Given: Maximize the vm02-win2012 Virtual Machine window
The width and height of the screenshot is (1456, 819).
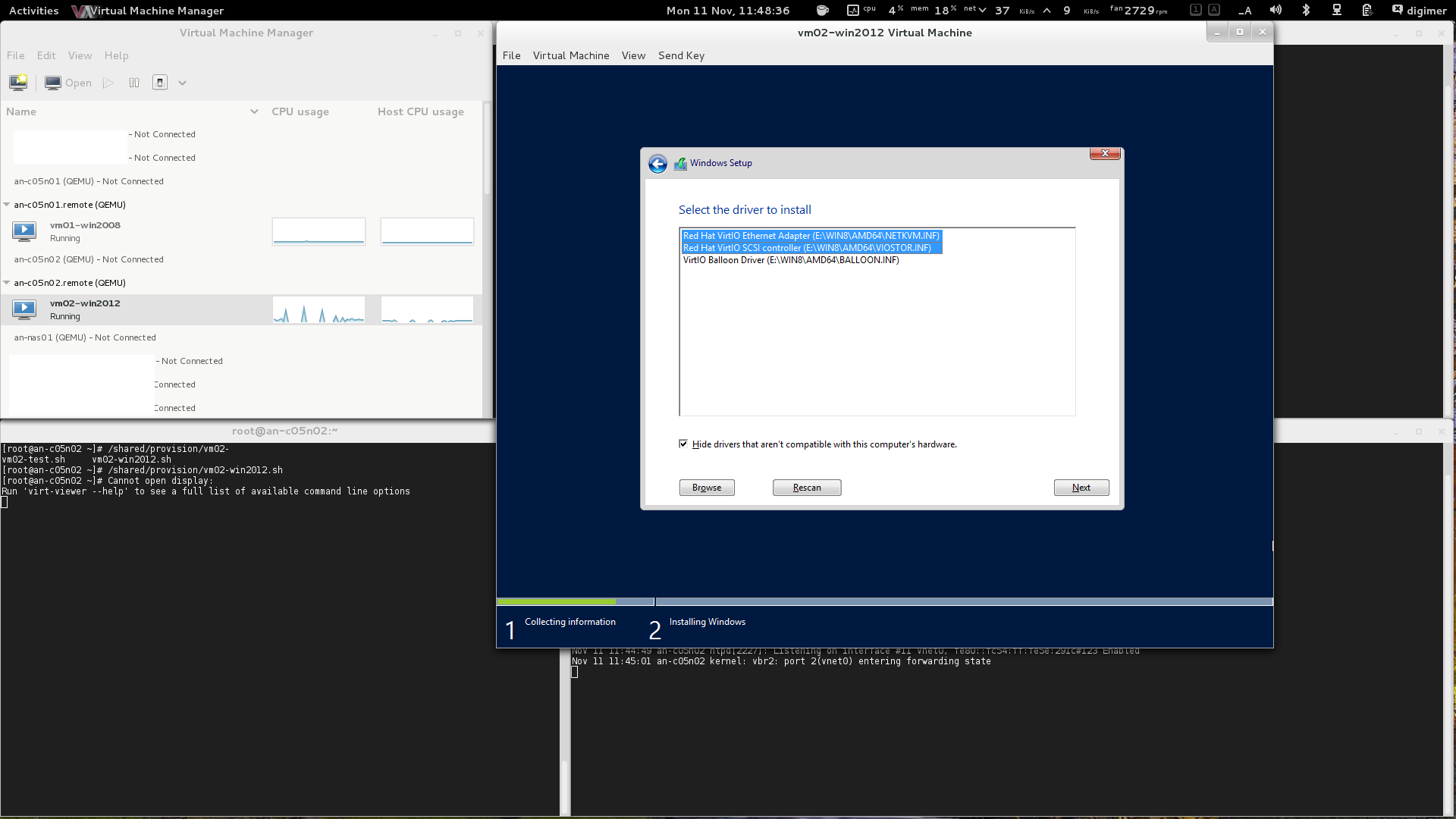Looking at the screenshot, I should [x=1240, y=32].
